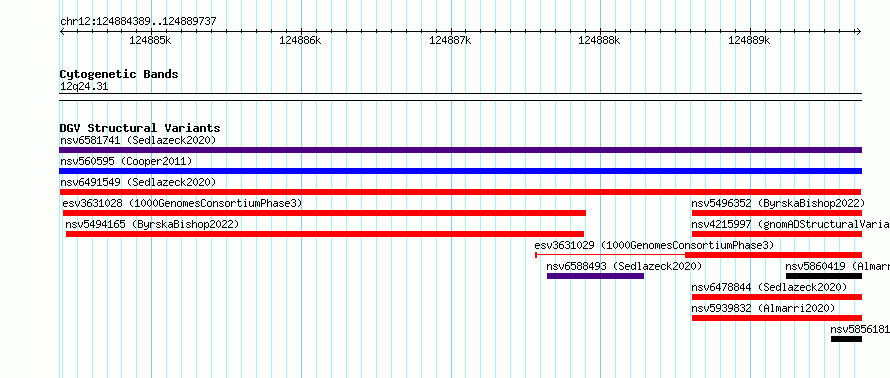Select the red nsv5494165 variant bar

pyautogui.click(x=325, y=234)
